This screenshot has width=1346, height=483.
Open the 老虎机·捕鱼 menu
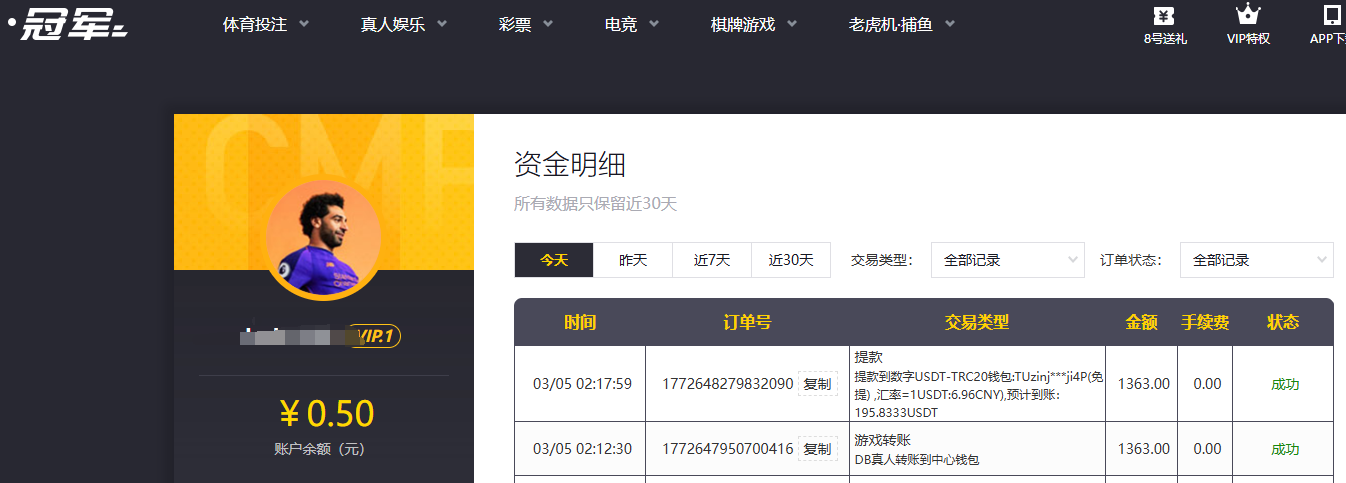coord(901,25)
